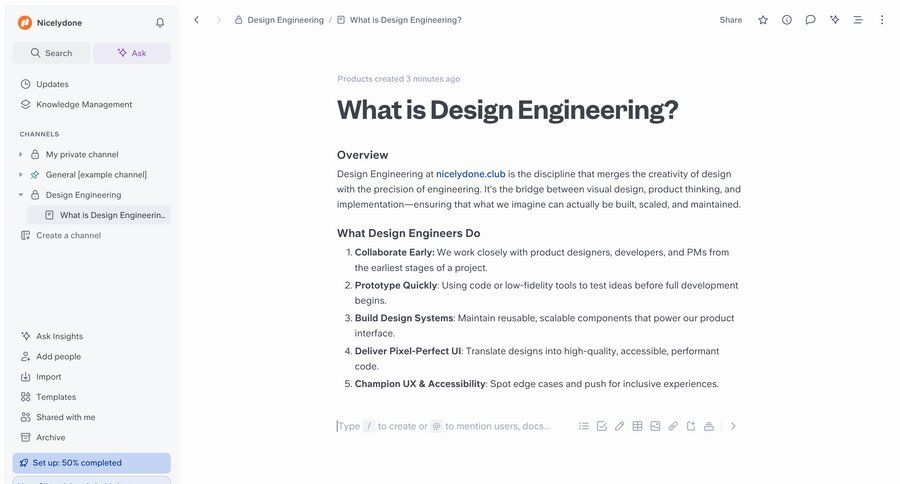Insert a checkbox to-do list

(x=602, y=426)
